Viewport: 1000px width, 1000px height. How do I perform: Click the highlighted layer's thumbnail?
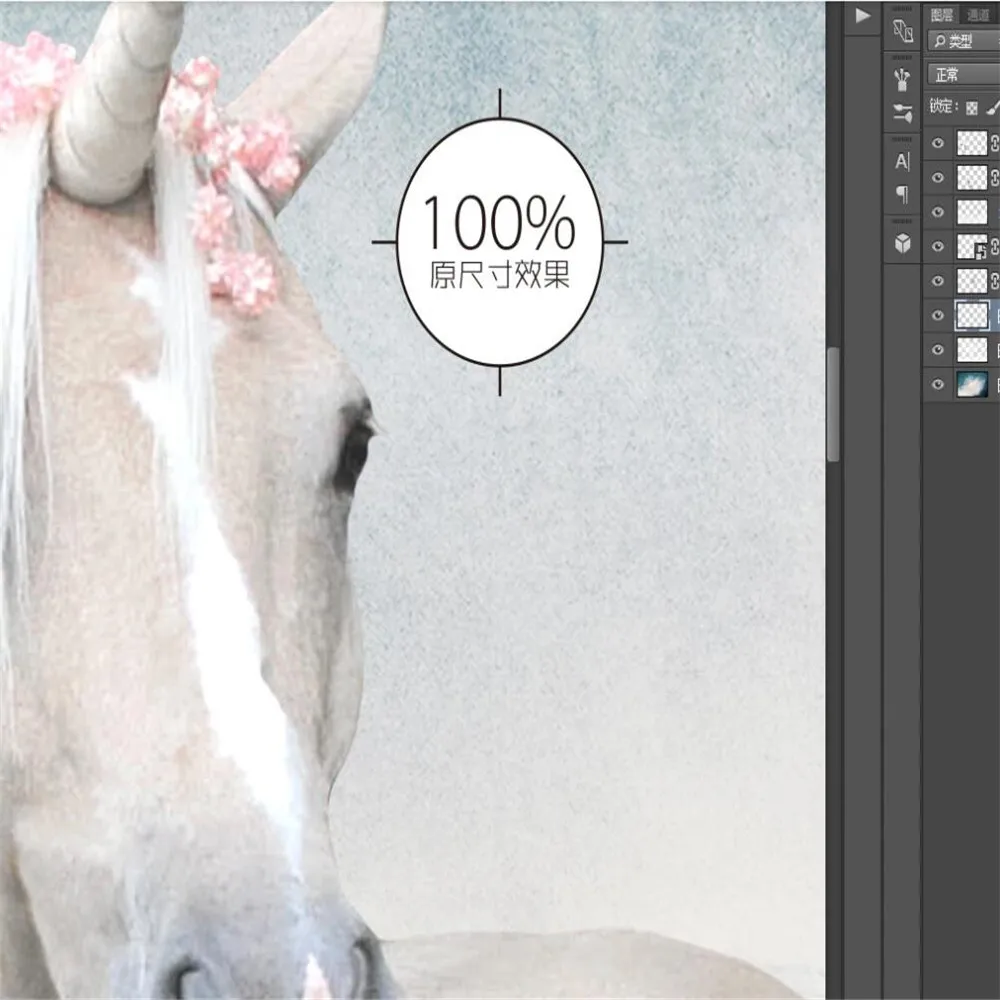tap(972, 315)
